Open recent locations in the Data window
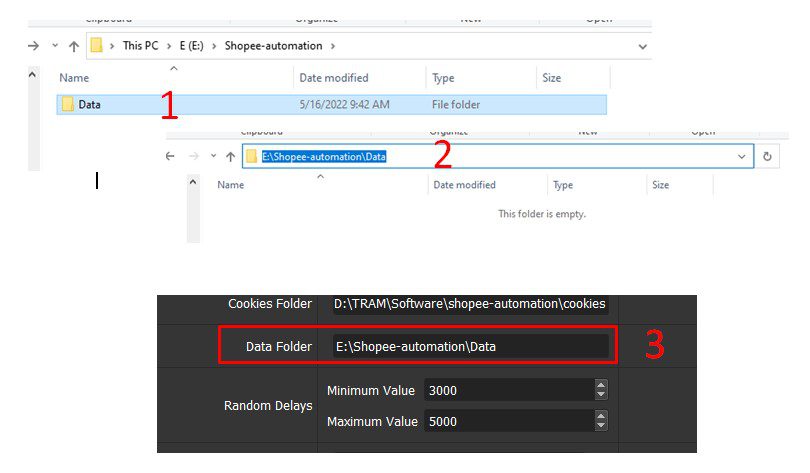 pos(213,155)
